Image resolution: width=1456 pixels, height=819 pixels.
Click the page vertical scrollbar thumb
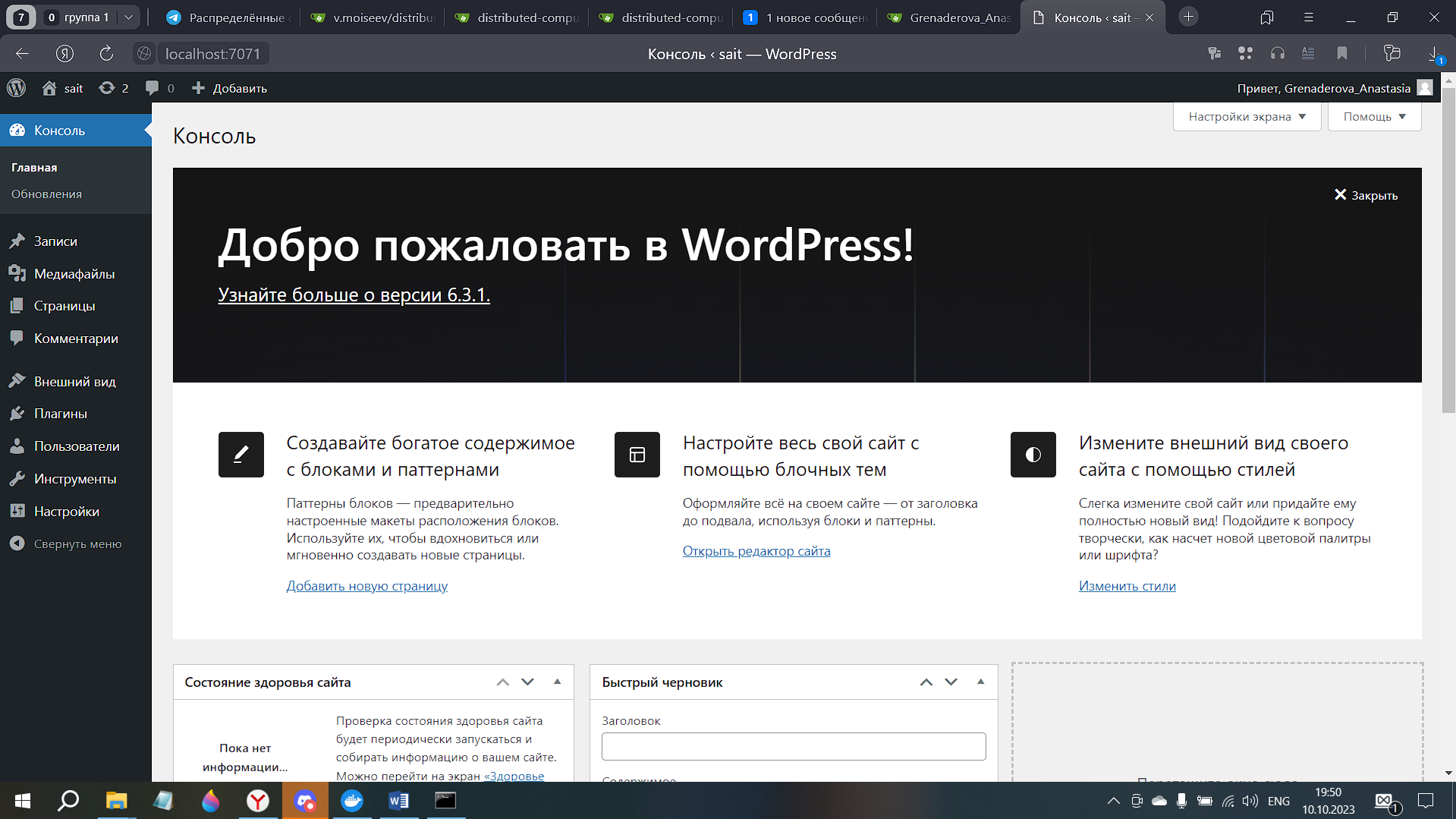pos(1448,250)
